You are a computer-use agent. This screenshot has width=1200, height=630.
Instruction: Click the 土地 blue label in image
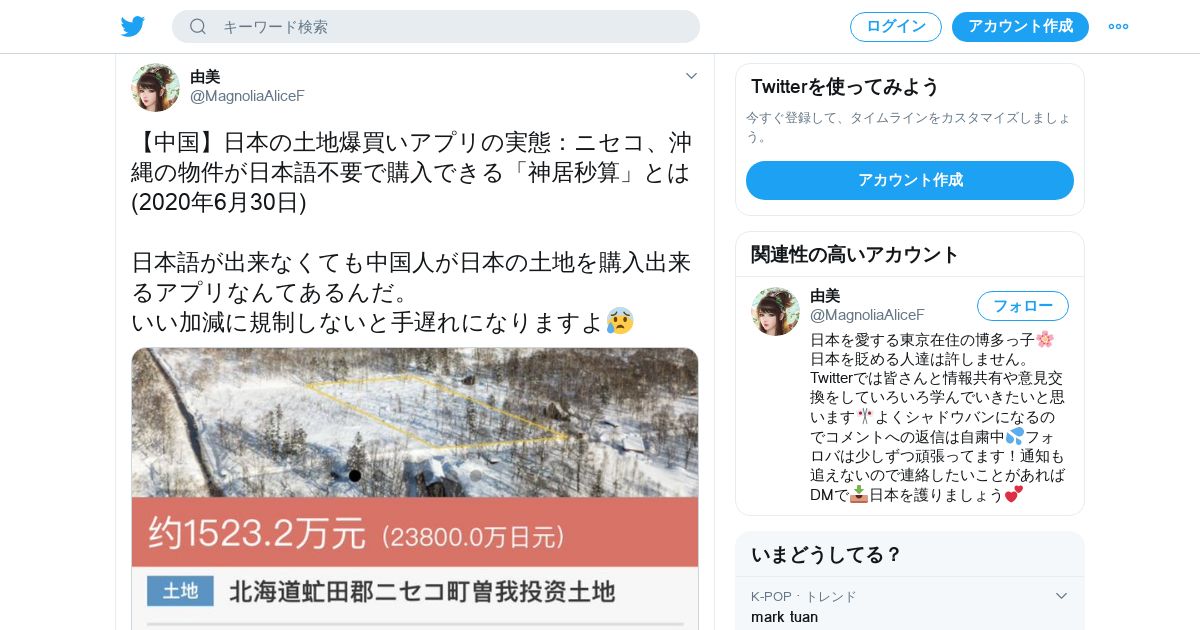(180, 591)
